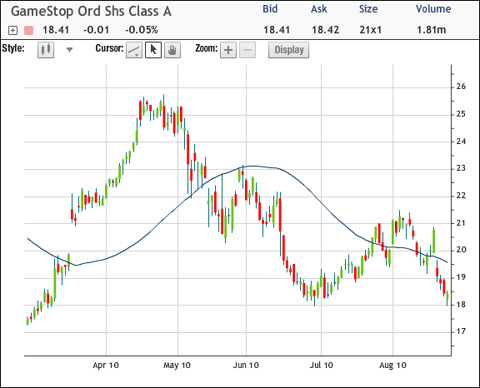The width and height of the screenshot is (480, 388).
Task: Click the Ask column header
Action: [319, 9]
